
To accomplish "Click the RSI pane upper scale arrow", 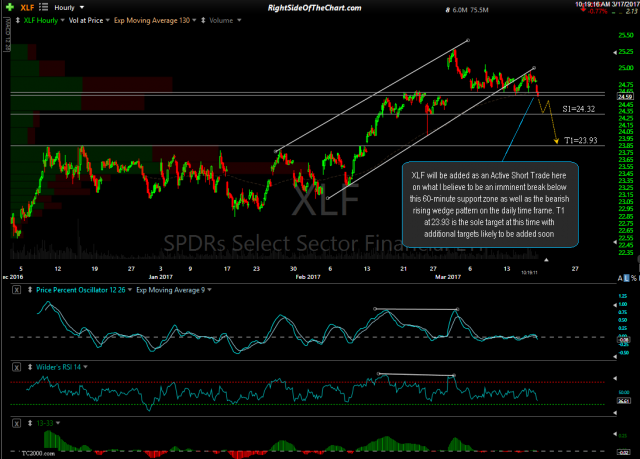I will (615, 378).
